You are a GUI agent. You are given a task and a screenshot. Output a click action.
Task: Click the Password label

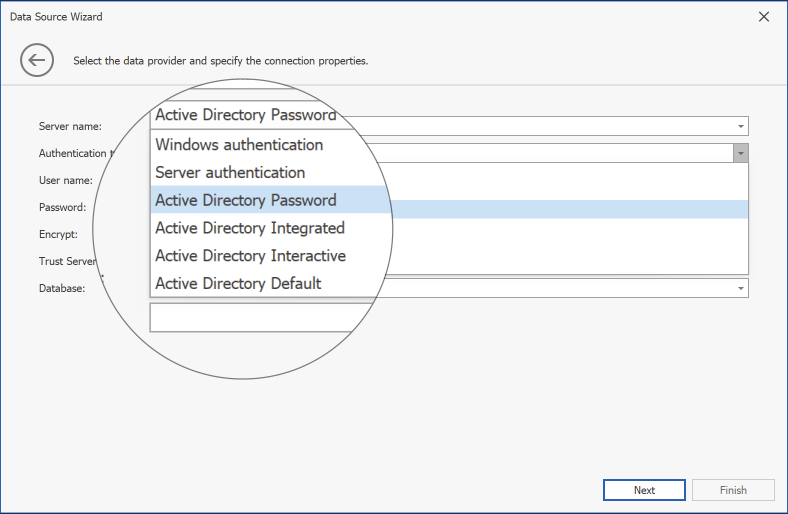tap(62, 208)
